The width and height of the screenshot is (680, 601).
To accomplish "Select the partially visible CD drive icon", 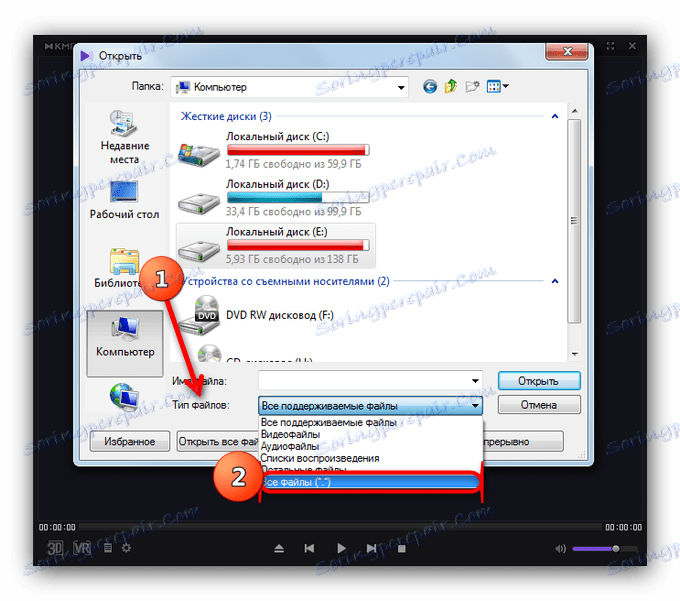I will [x=209, y=353].
